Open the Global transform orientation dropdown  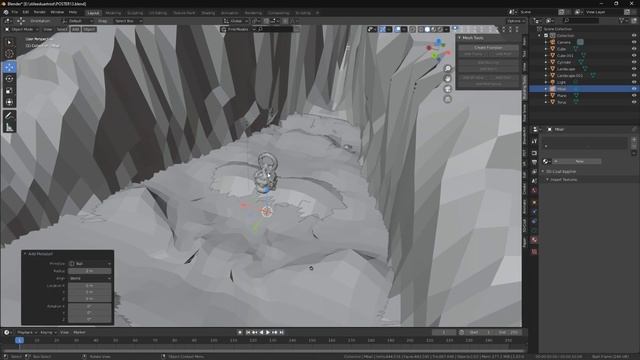(x=236, y=21)
